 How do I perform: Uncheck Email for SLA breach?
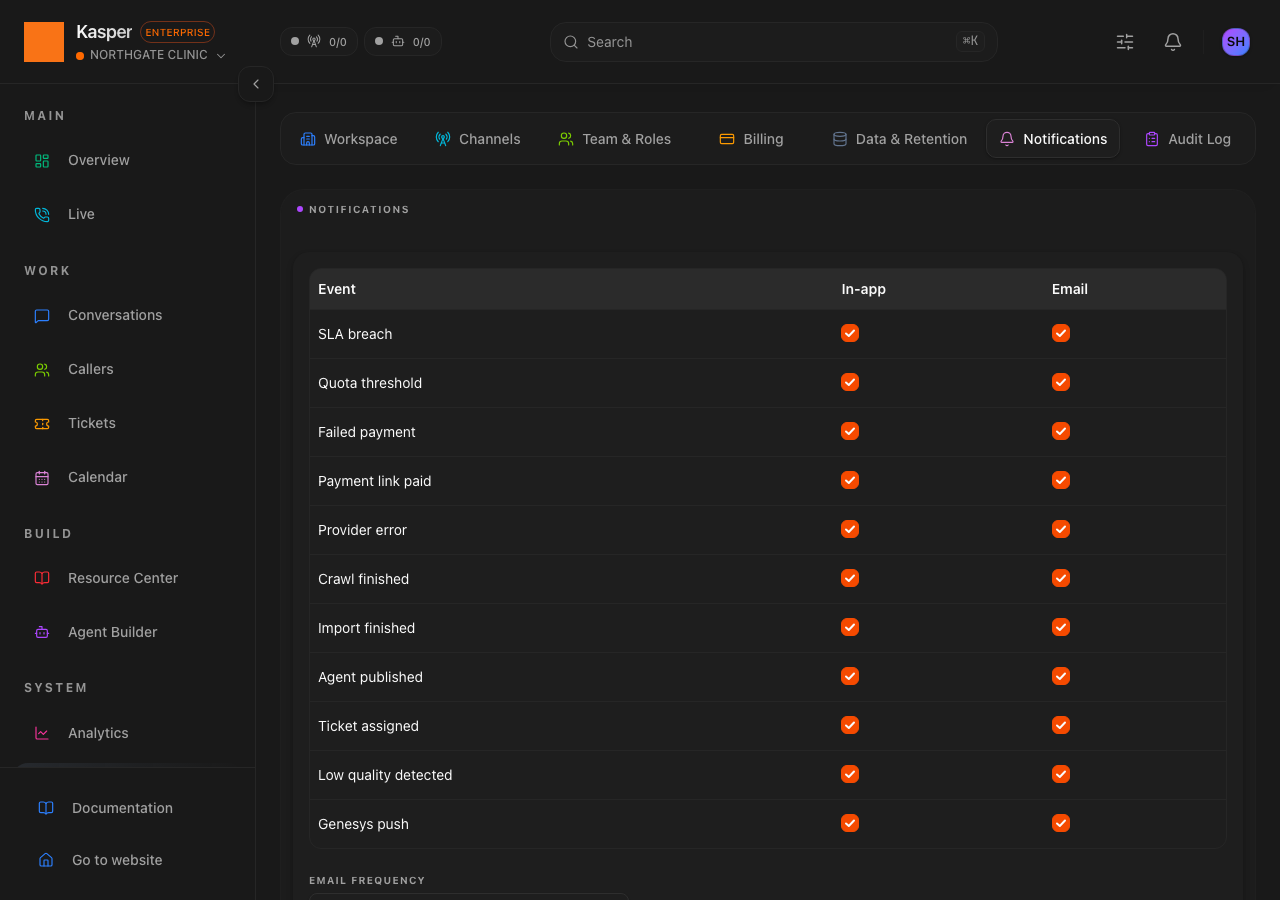(x=1061, y=333)
